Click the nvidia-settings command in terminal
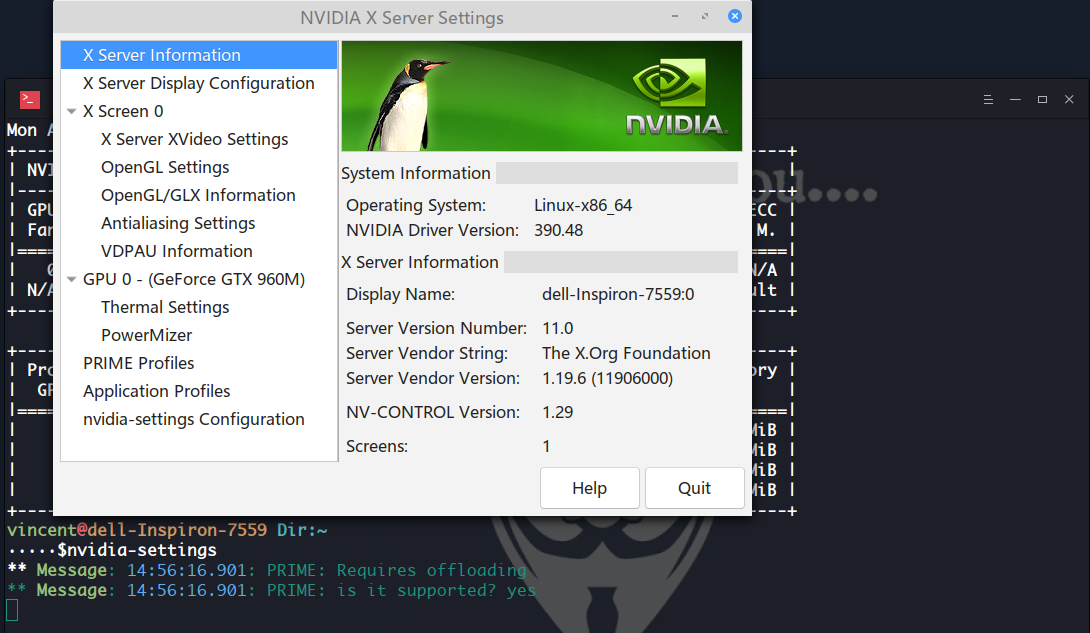The height and width of the screenshot is (633, 1090). [x=142, y=550]
